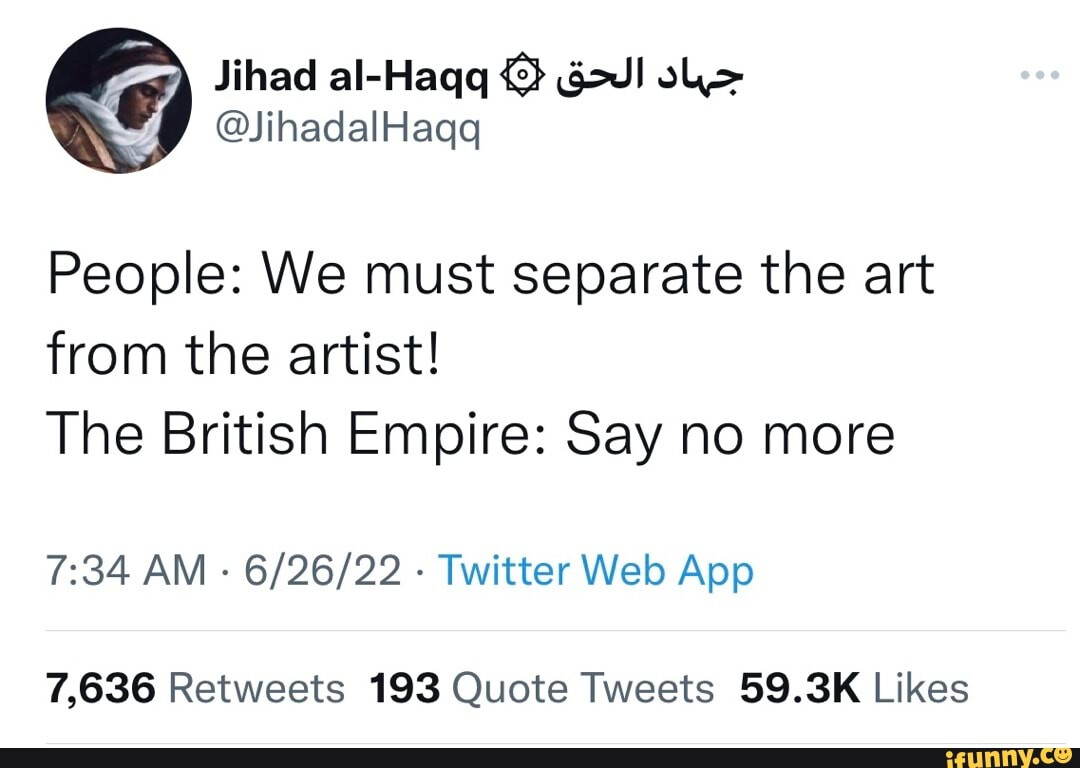
Task: Click the "People: We must separate" line
Action: point(490,274)
